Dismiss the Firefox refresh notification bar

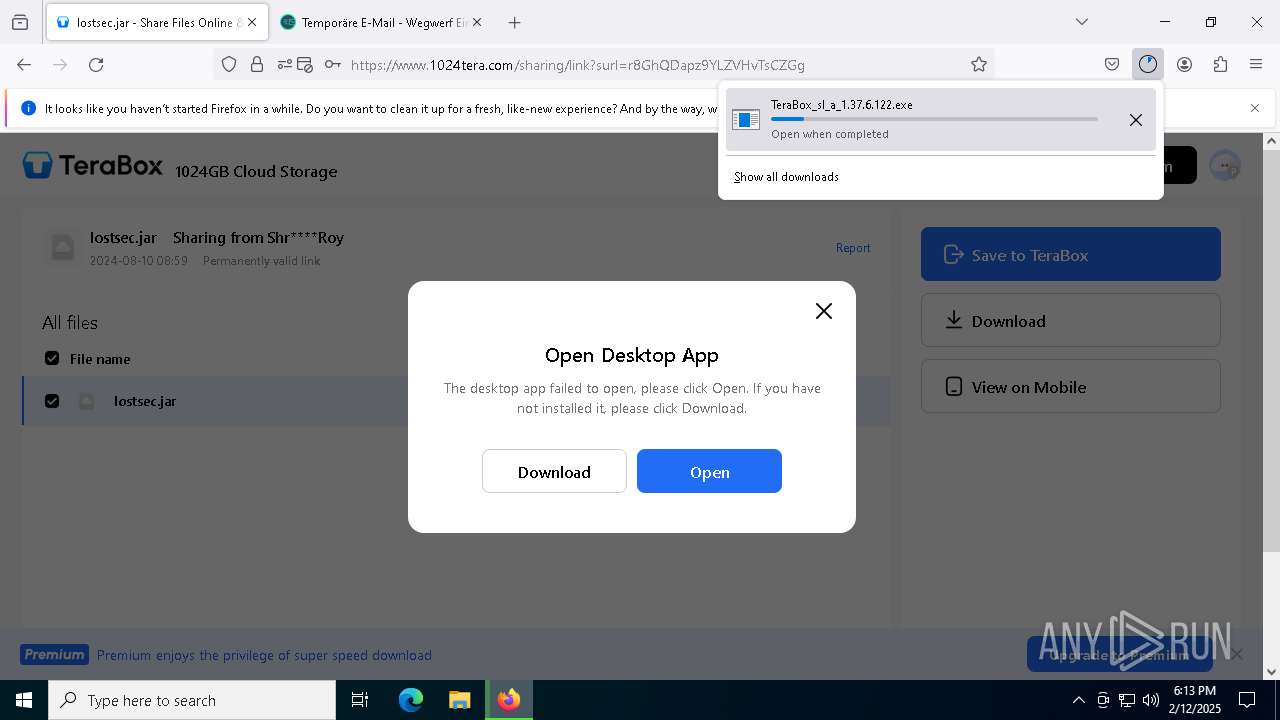pos(1255,108)
